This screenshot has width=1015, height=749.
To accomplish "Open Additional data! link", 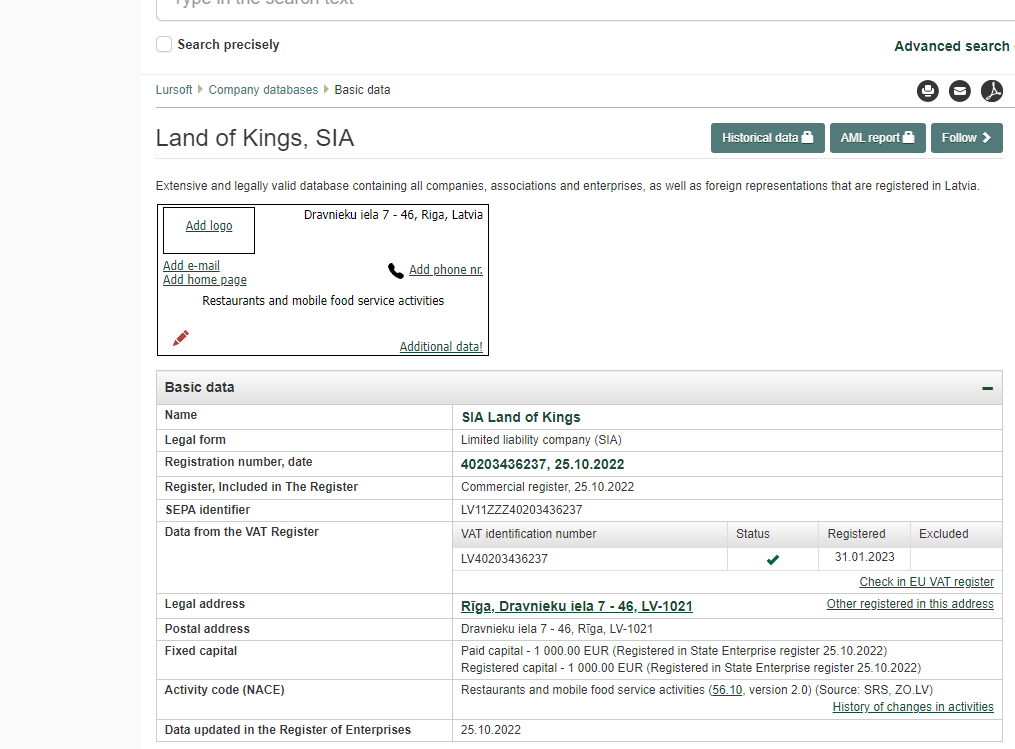I will (441, 346).
